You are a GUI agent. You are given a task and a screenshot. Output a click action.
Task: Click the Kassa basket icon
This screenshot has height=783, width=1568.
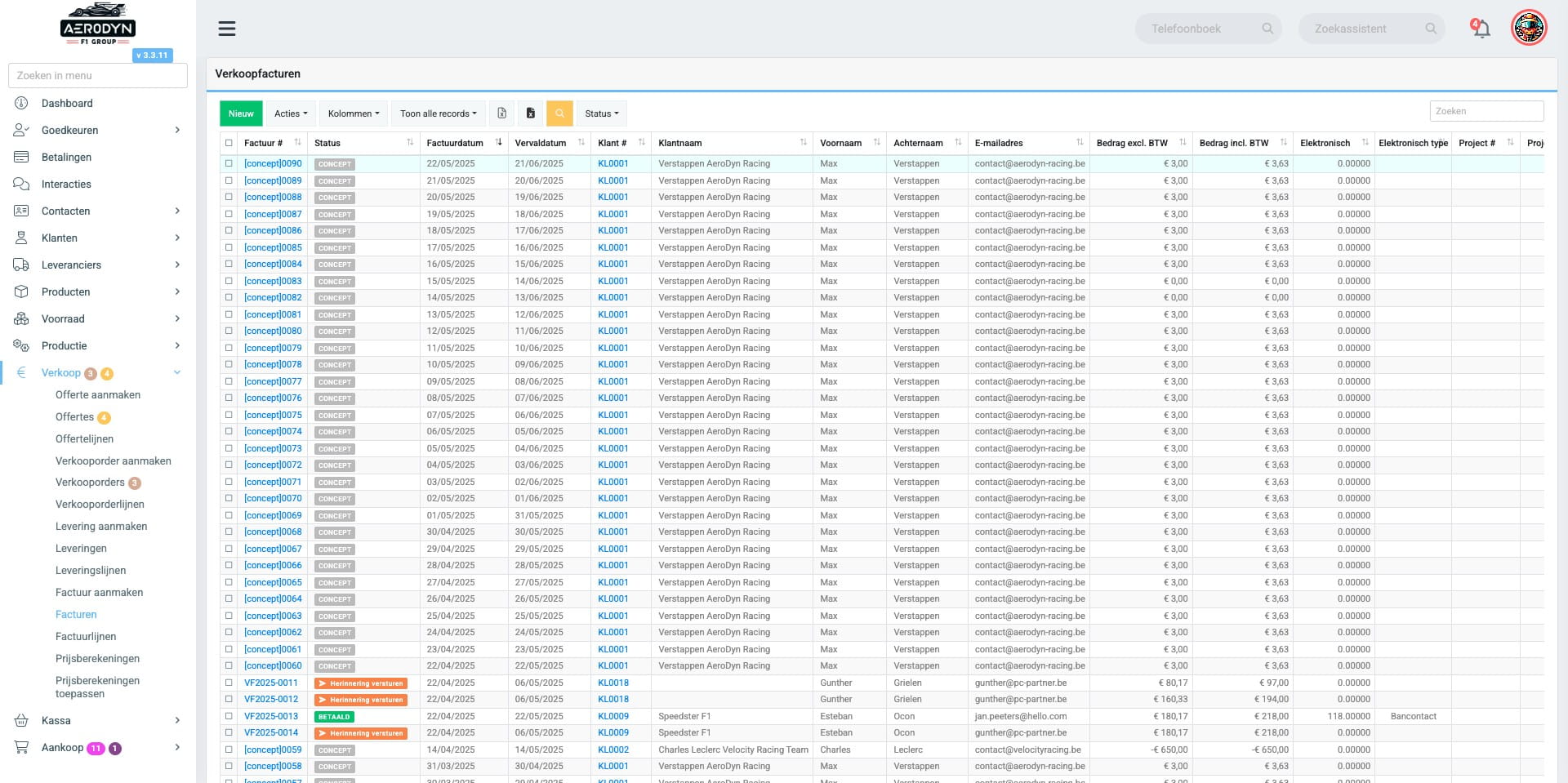click(21, 720)
